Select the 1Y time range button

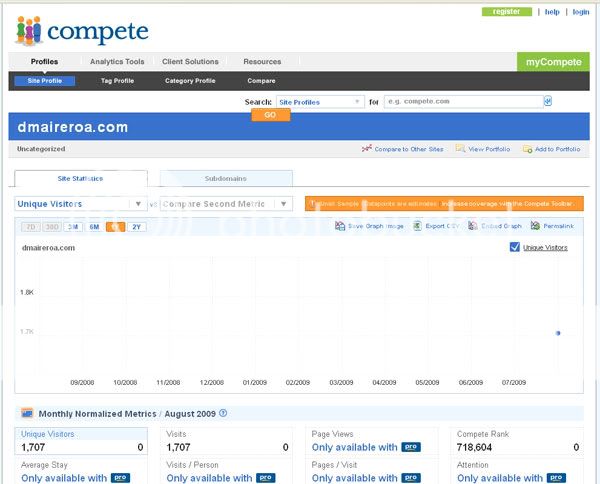tap(115, 227)
